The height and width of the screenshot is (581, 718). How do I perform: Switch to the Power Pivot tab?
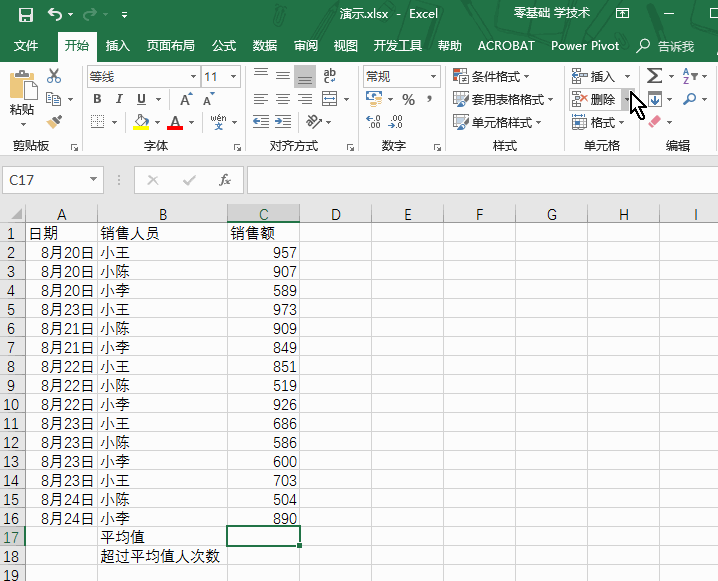585,46
